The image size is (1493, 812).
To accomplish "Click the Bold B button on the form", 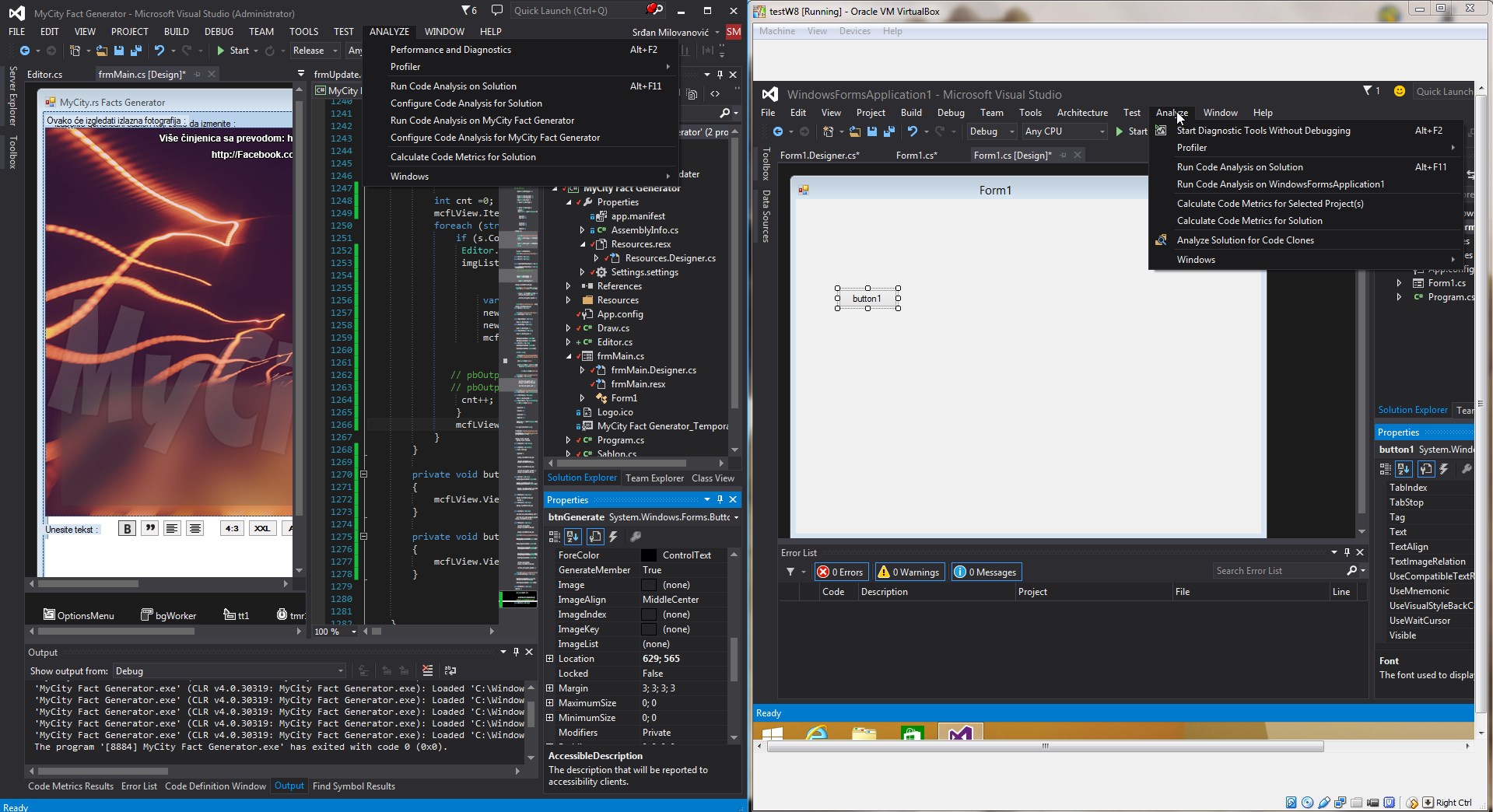I will click(x=127, y=529).
